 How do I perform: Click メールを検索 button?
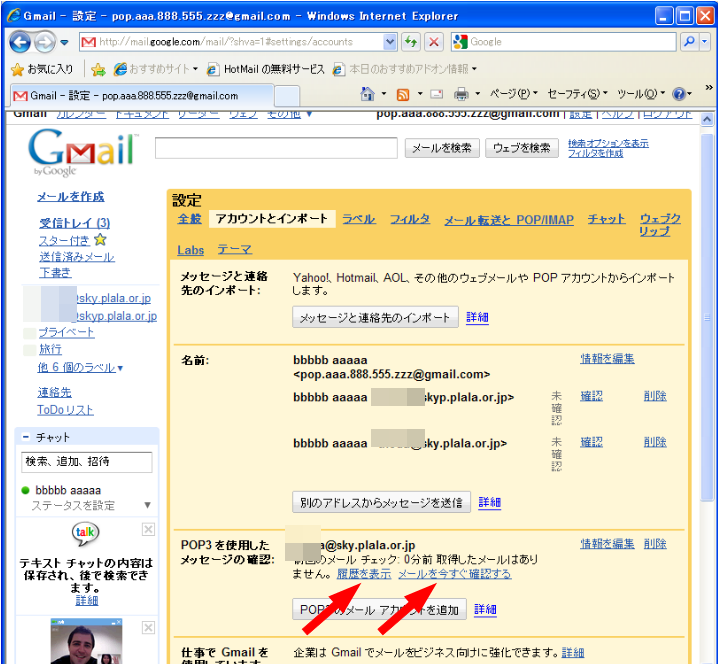[x=442, y=148]
